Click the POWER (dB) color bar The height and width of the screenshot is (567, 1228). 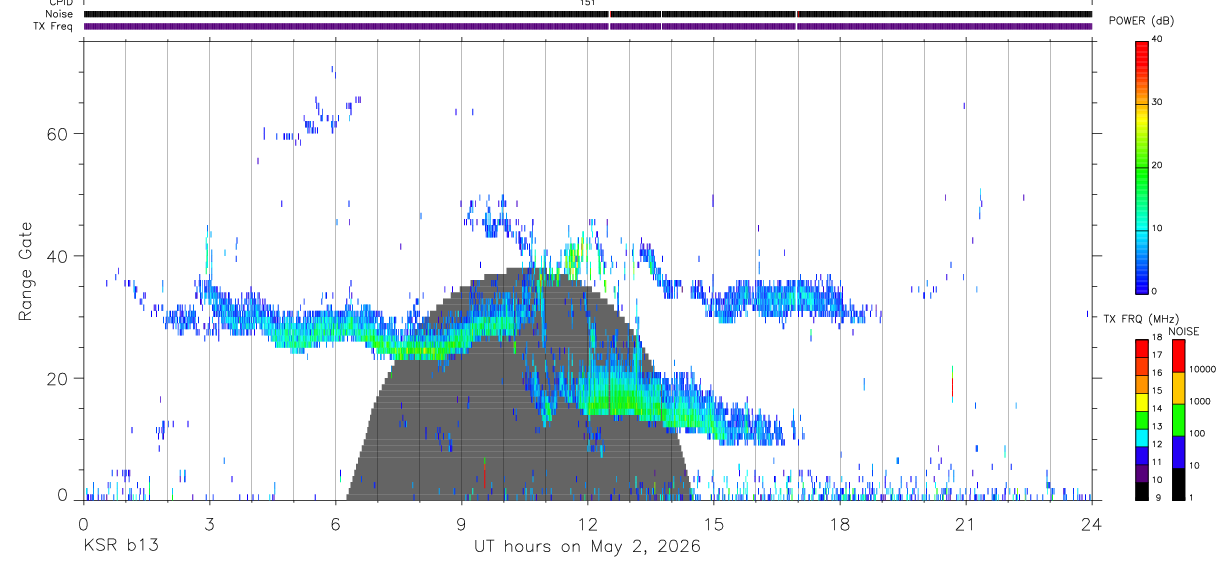[x=1142, y=166]
